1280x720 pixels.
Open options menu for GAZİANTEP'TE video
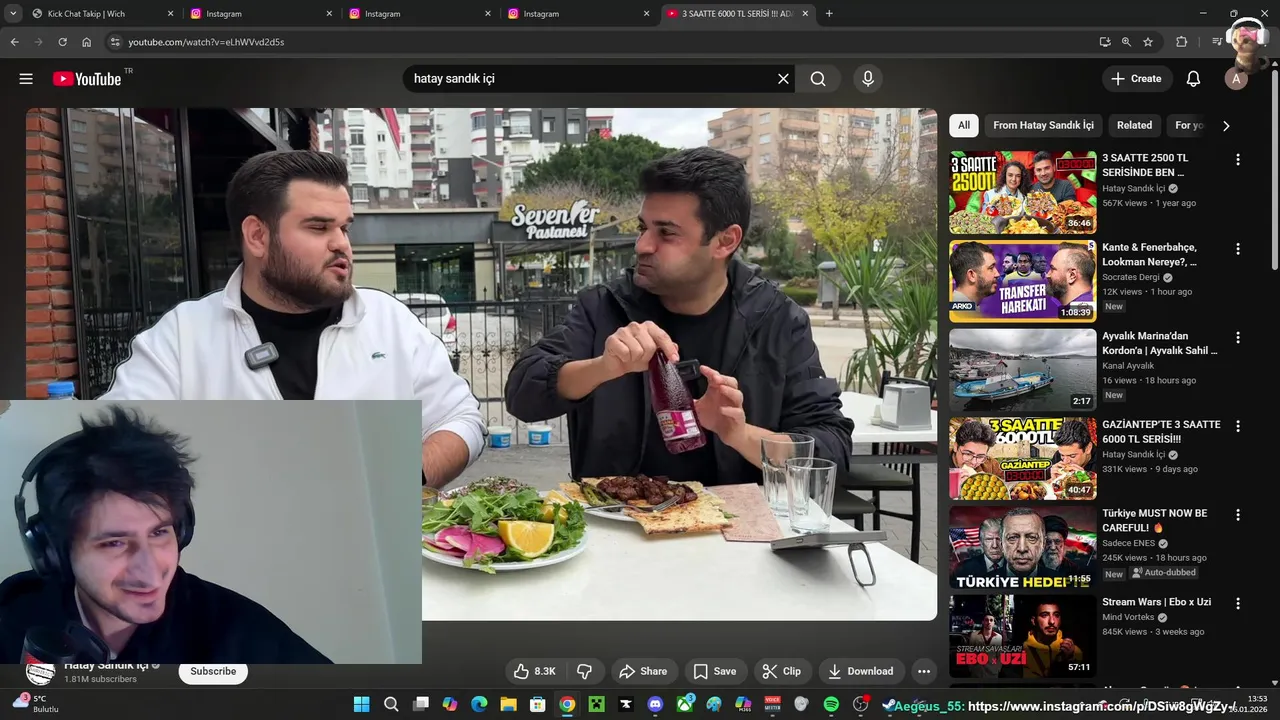(1237, 426)
